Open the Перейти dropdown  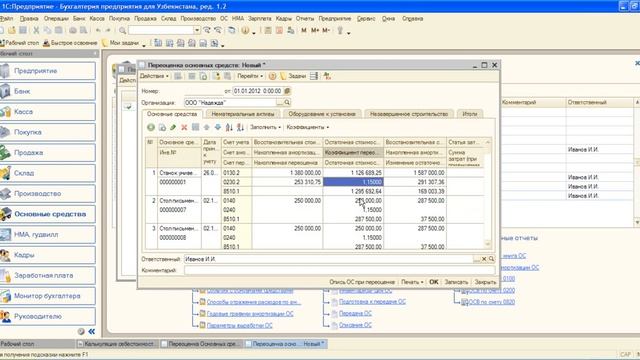coord(250,76)
